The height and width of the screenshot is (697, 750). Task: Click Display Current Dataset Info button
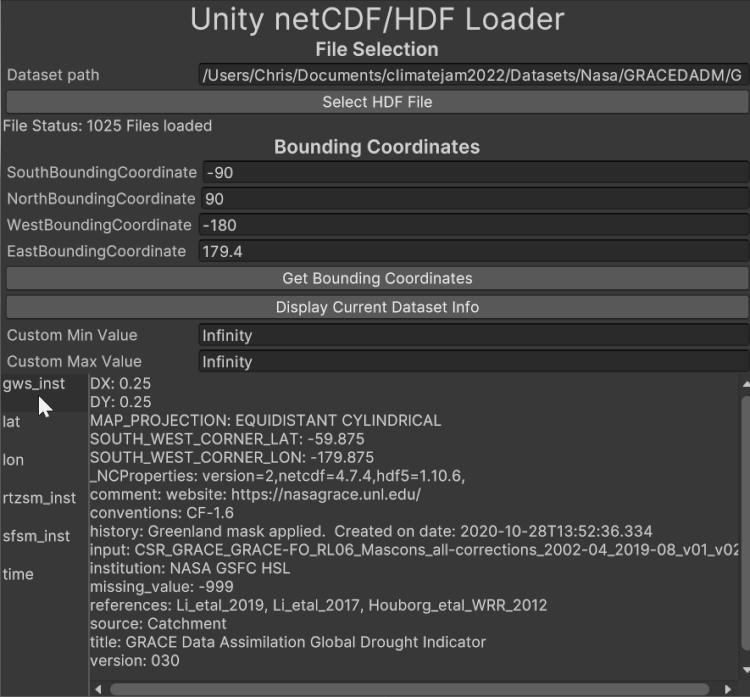point(377,307)
